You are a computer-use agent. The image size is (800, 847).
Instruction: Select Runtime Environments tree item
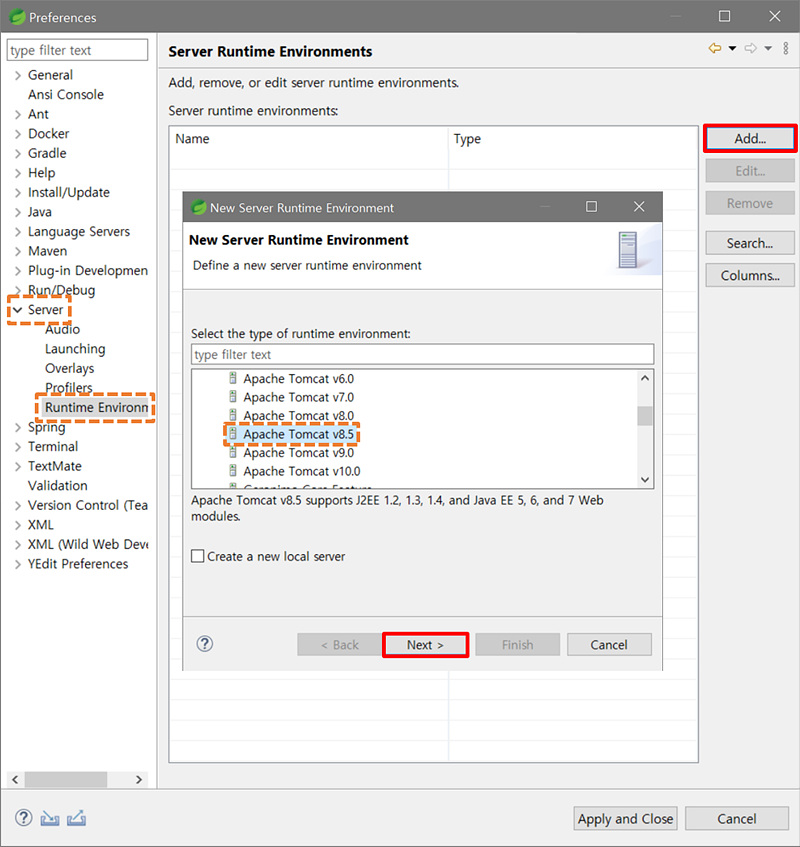(96, 407)
